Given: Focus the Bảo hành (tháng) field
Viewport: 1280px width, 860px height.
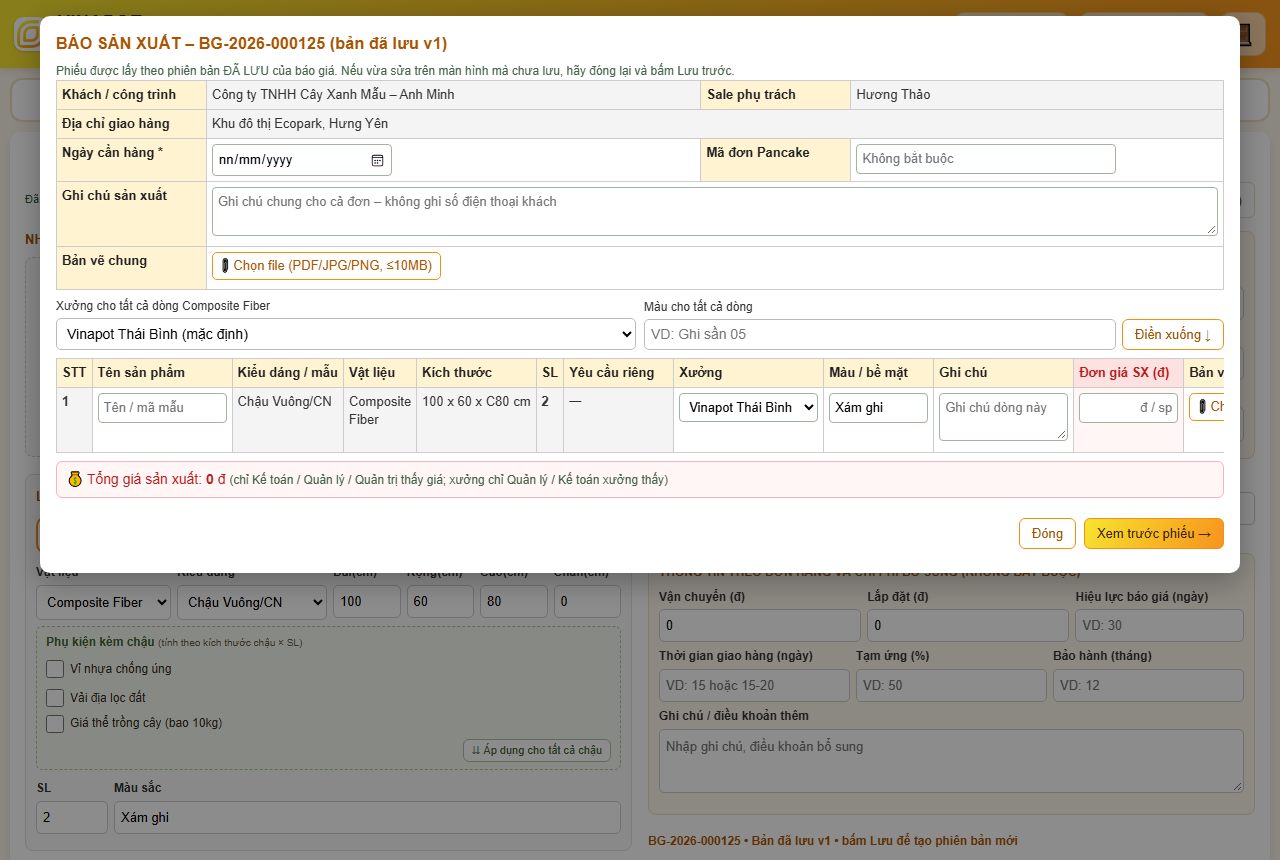Looking at the screenshot, I should (1148, 686).
